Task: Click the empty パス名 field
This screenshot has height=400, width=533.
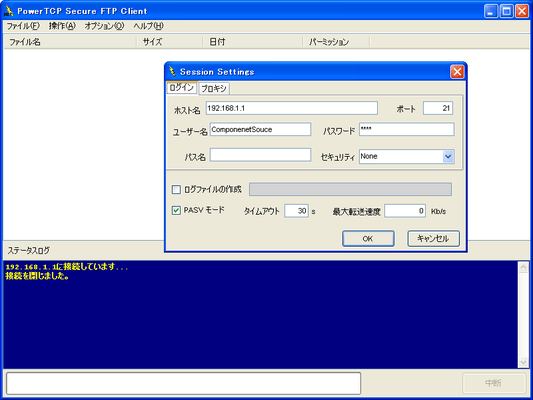Action: [x=260, y=155]
